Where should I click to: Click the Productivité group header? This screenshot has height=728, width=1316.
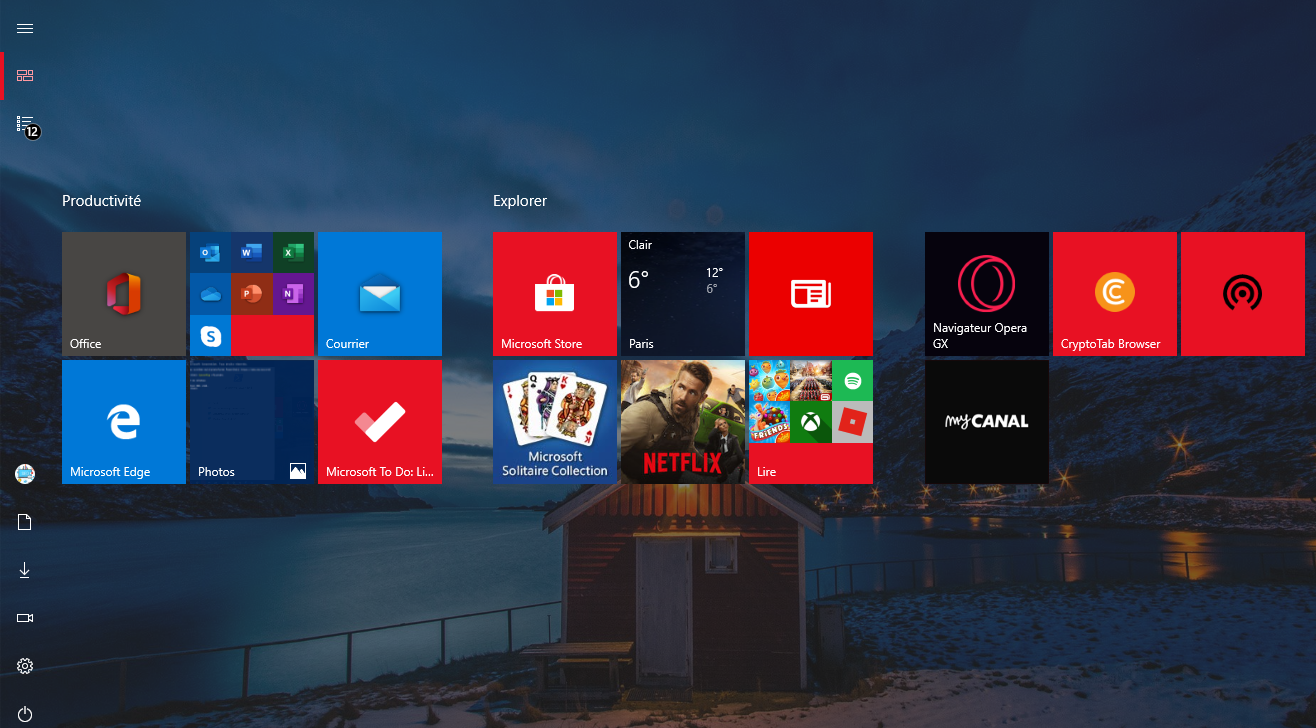pos(102,201)
